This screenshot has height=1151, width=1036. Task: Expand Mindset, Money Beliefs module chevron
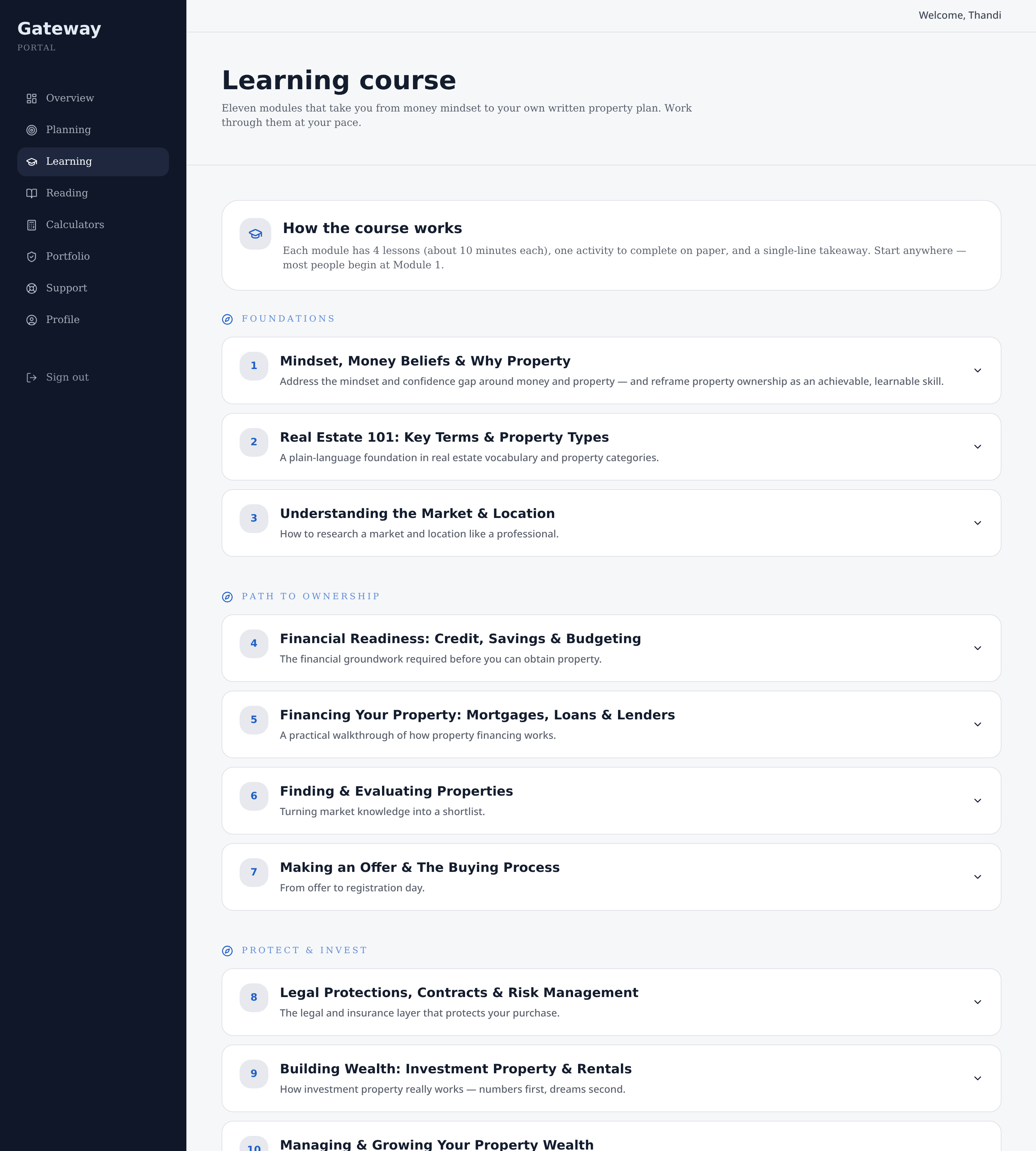(977, 370)
